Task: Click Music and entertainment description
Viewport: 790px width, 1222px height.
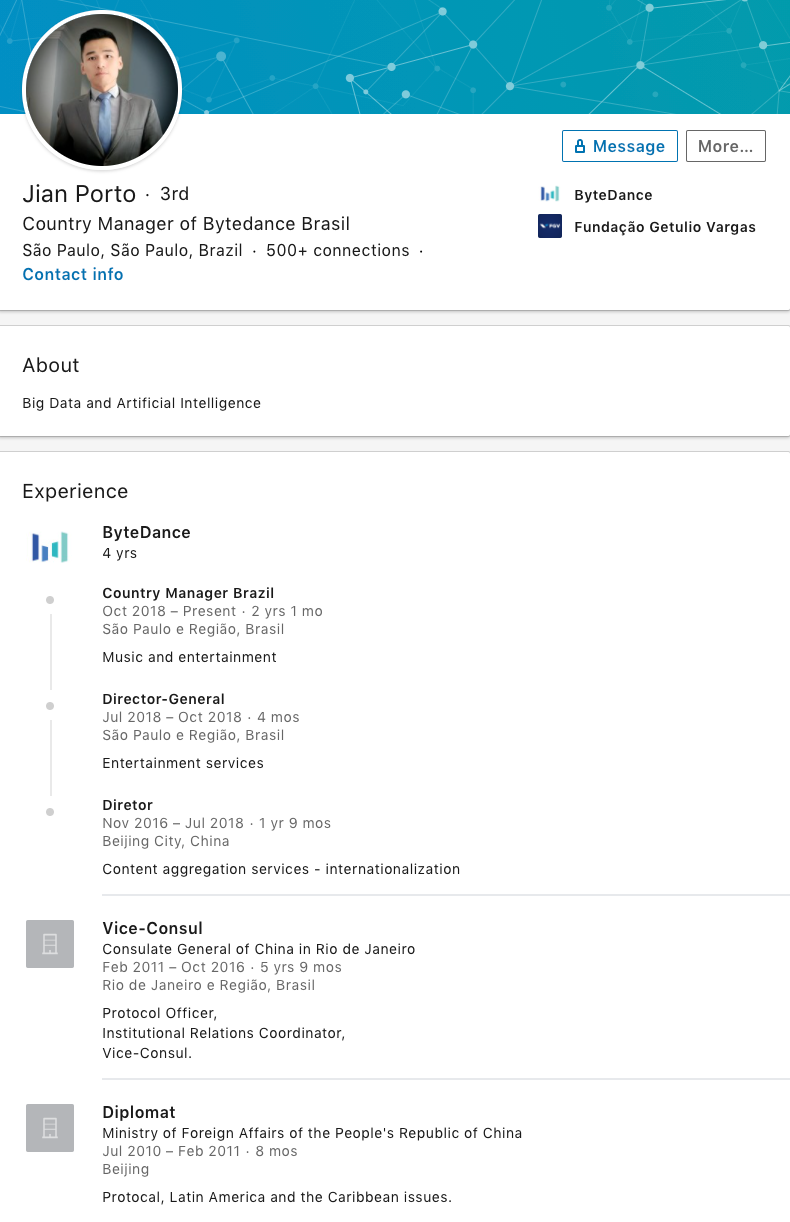Action: pos(189,657)
